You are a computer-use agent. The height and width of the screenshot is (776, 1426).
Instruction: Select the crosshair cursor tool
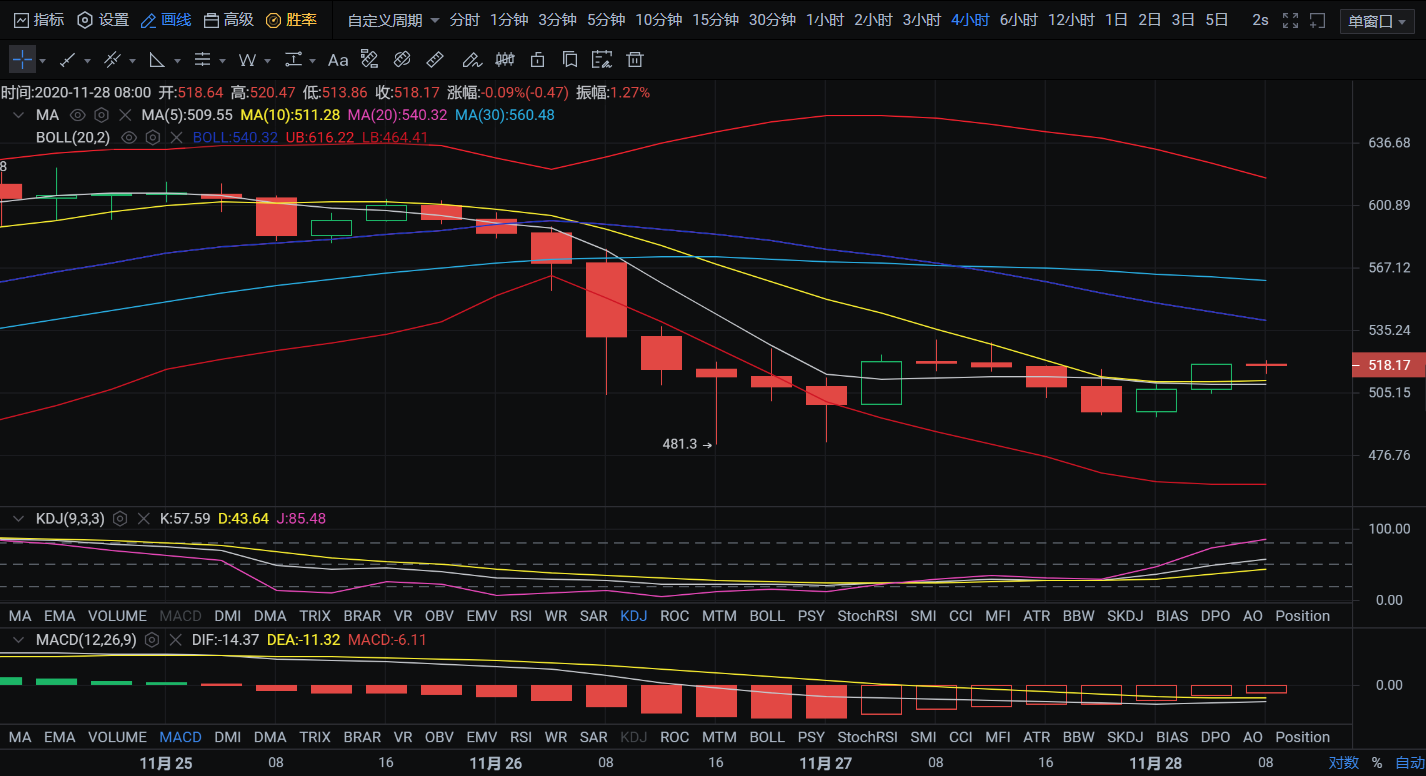pyautogui.click(x=22, y=60)
